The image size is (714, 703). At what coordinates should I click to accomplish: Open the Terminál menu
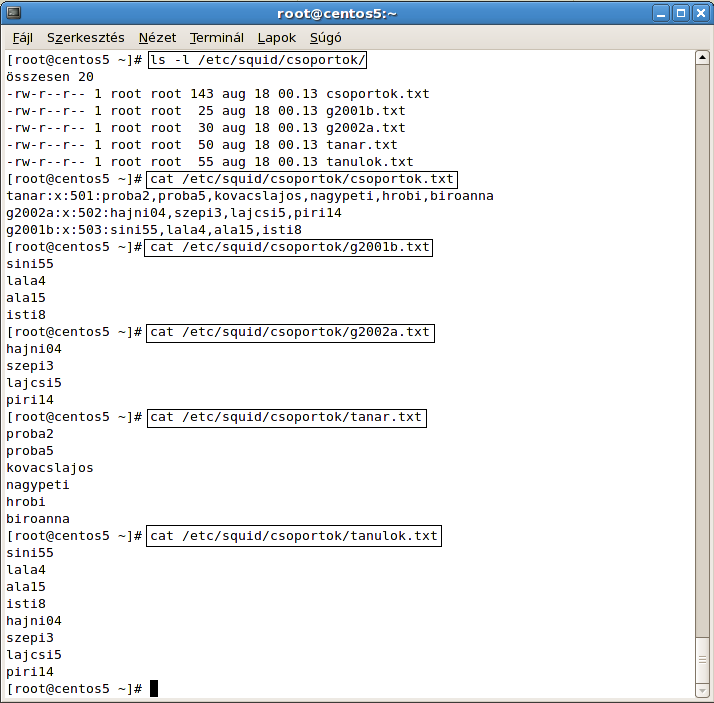[x=216, y=38]
